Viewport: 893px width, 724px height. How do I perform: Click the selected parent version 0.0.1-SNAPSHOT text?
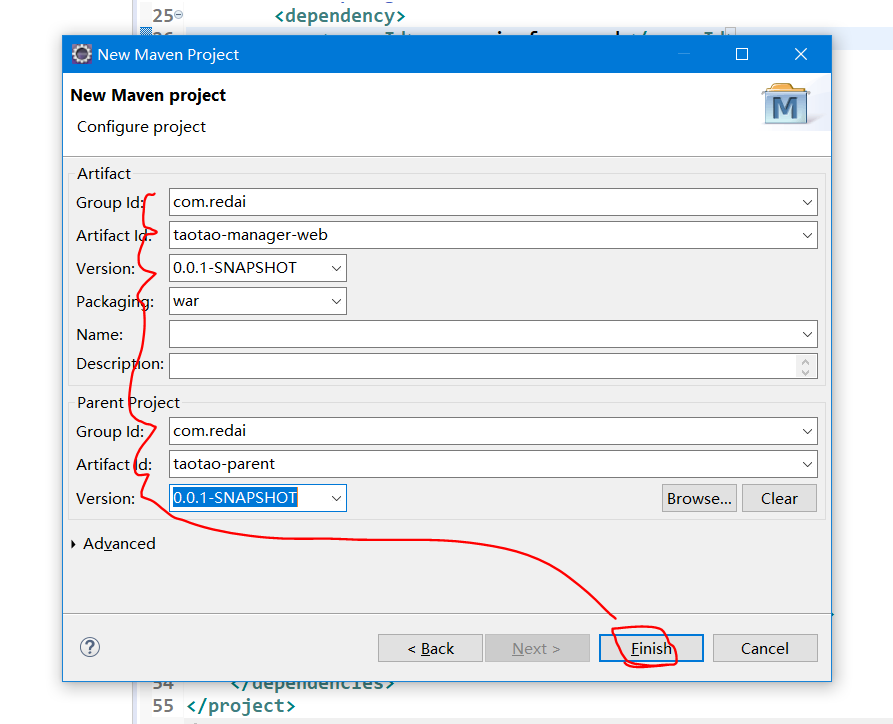click(235, 498)
